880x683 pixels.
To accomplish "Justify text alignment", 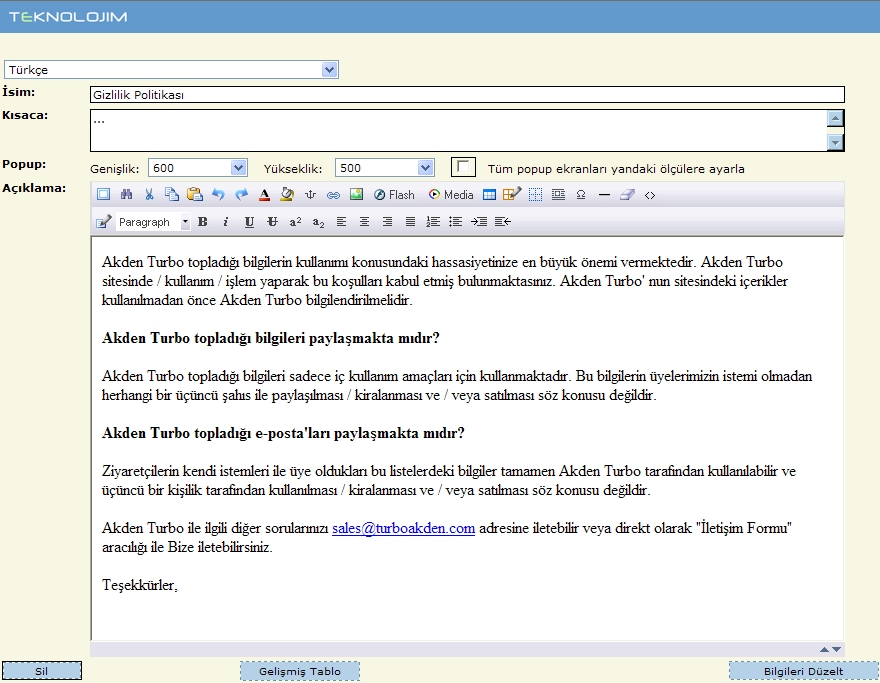I will 410,222.
